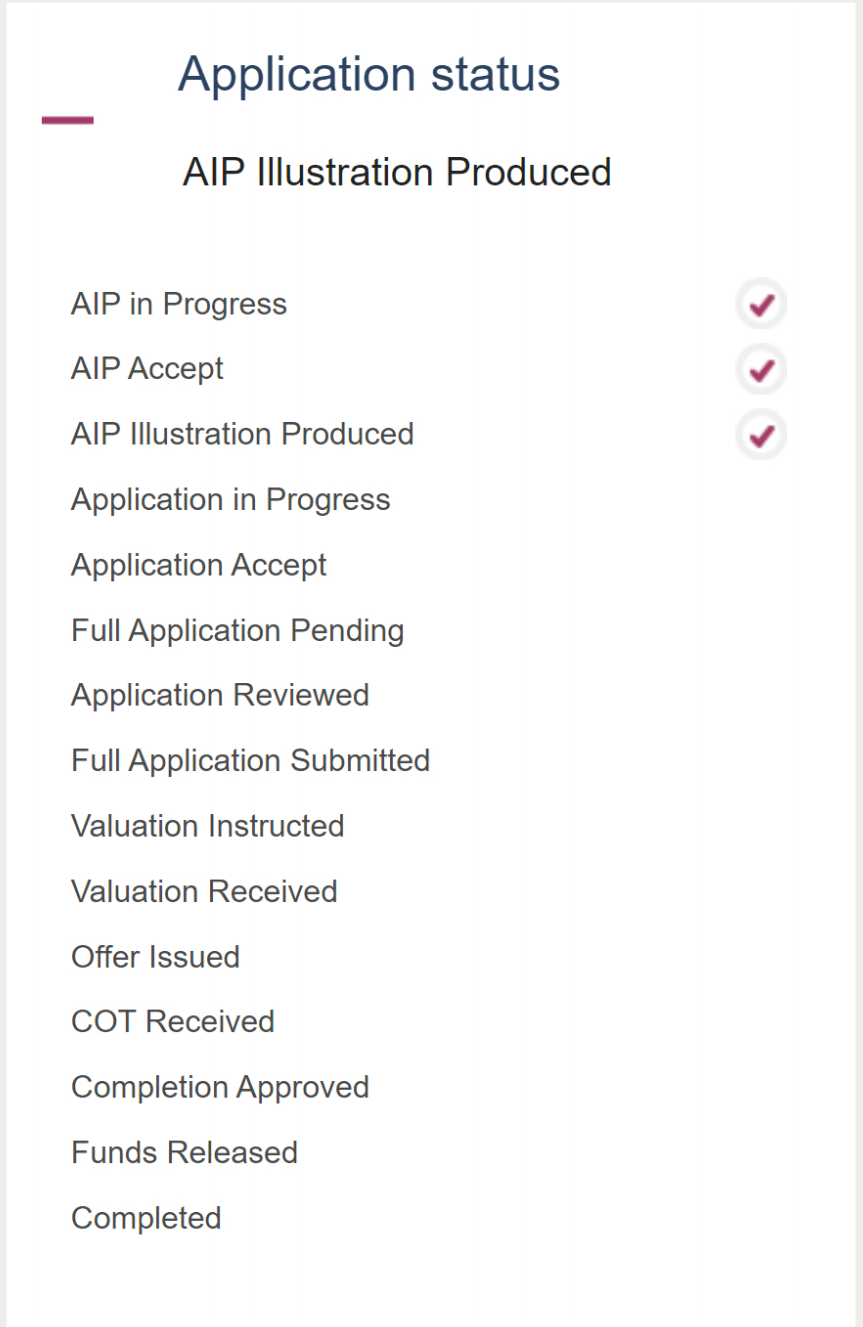
Task: Click the Application Reviewed step
Action: [220, 695]
